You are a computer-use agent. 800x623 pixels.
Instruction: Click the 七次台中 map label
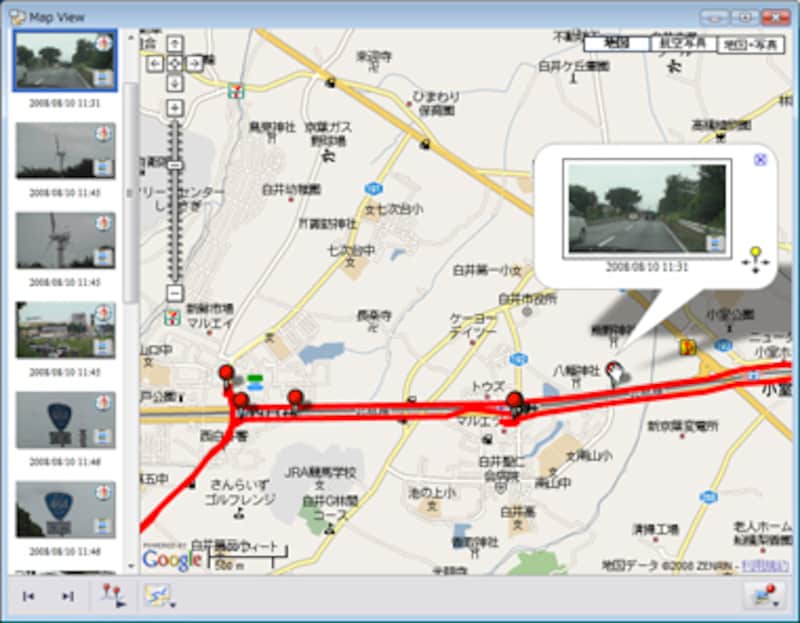(351, 251)
